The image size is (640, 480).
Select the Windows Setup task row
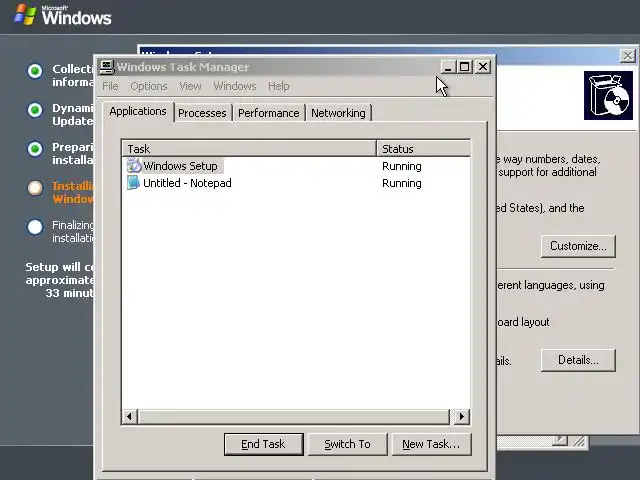[296, 166]
